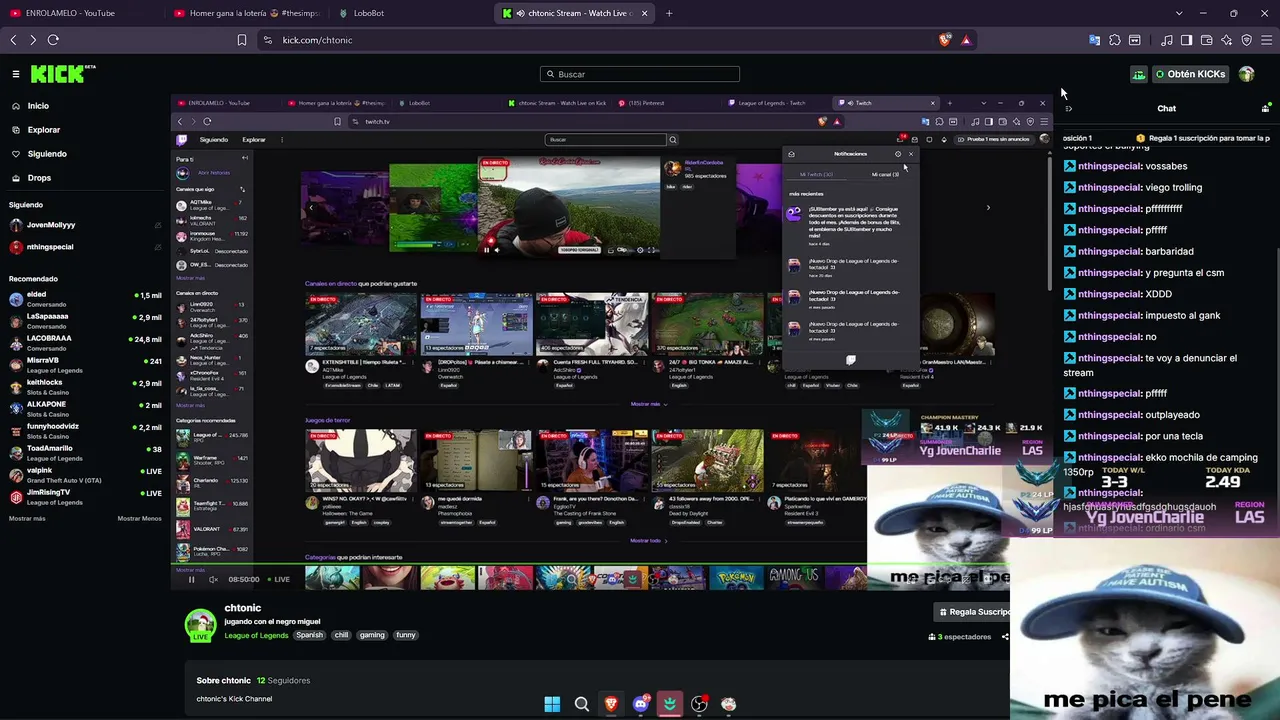
Task: Open Siguiendo in Kick sidebar
Action: point(47,154)
